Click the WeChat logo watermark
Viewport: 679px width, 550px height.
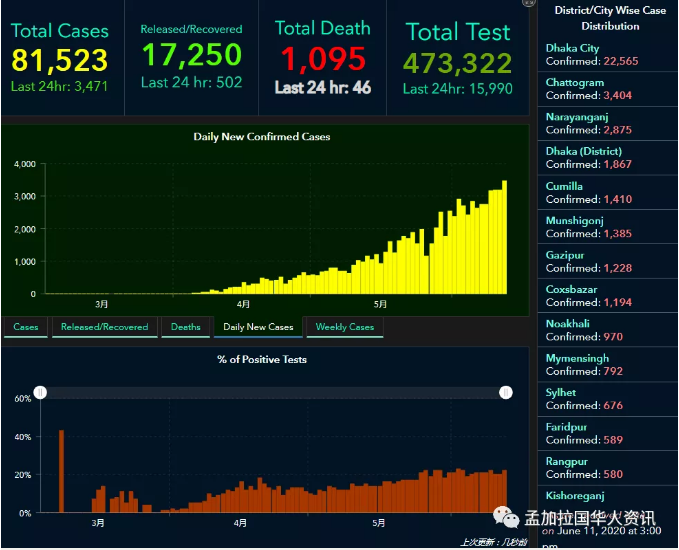pos(506,517)
